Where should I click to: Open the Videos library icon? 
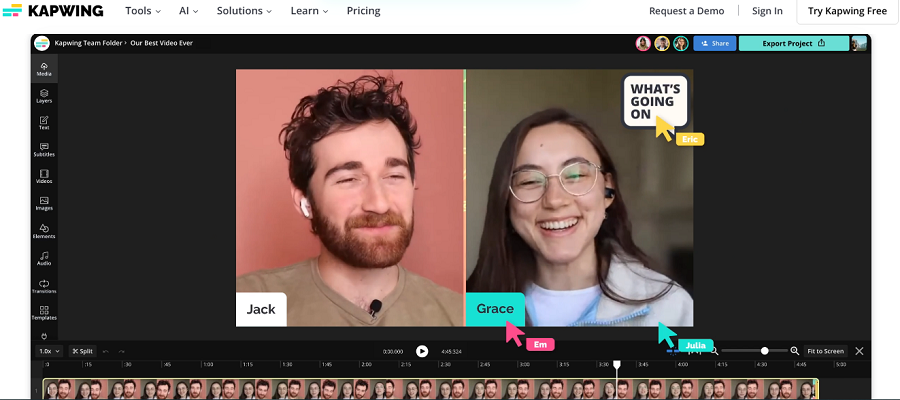[44, 177]
